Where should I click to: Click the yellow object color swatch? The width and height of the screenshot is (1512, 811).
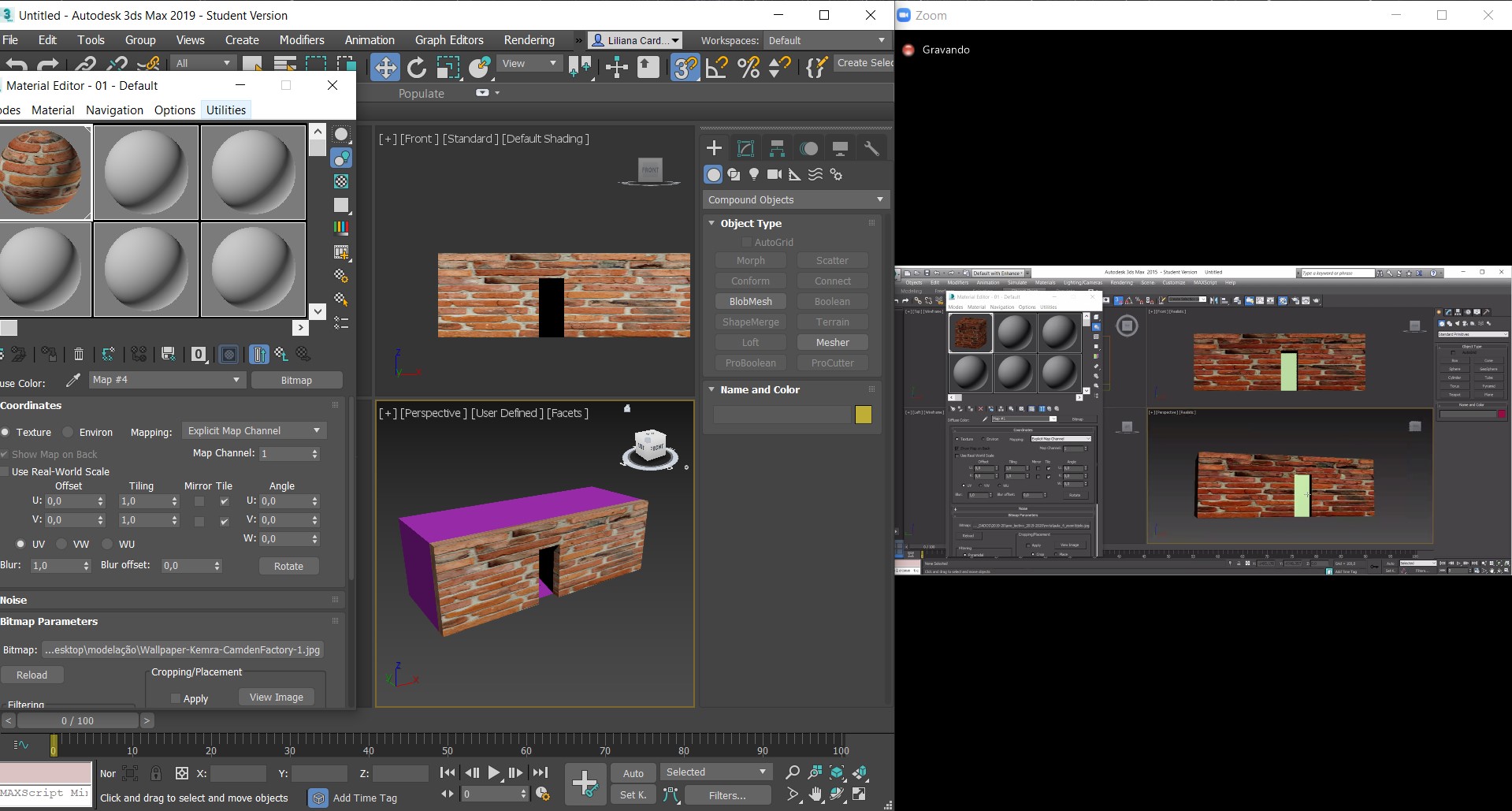(864, 415)
